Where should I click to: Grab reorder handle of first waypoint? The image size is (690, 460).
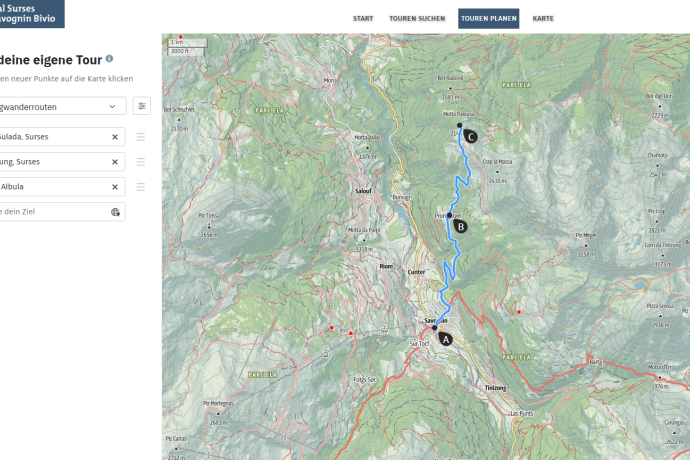[141, 136]
